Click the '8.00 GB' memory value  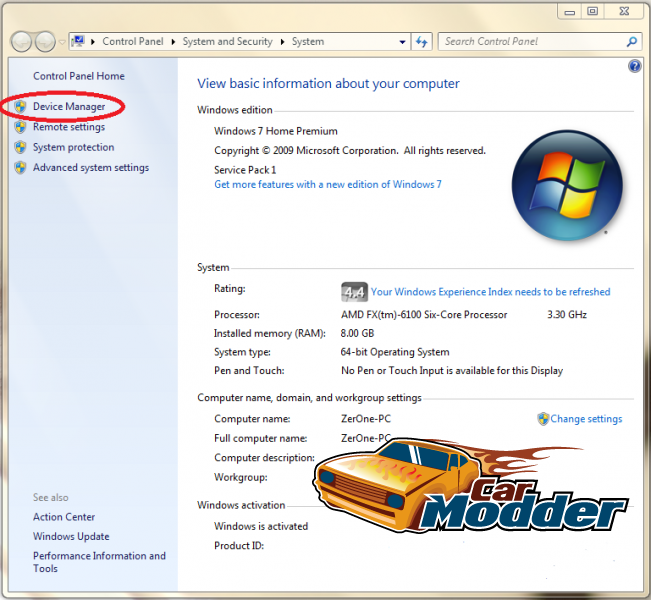357,333
